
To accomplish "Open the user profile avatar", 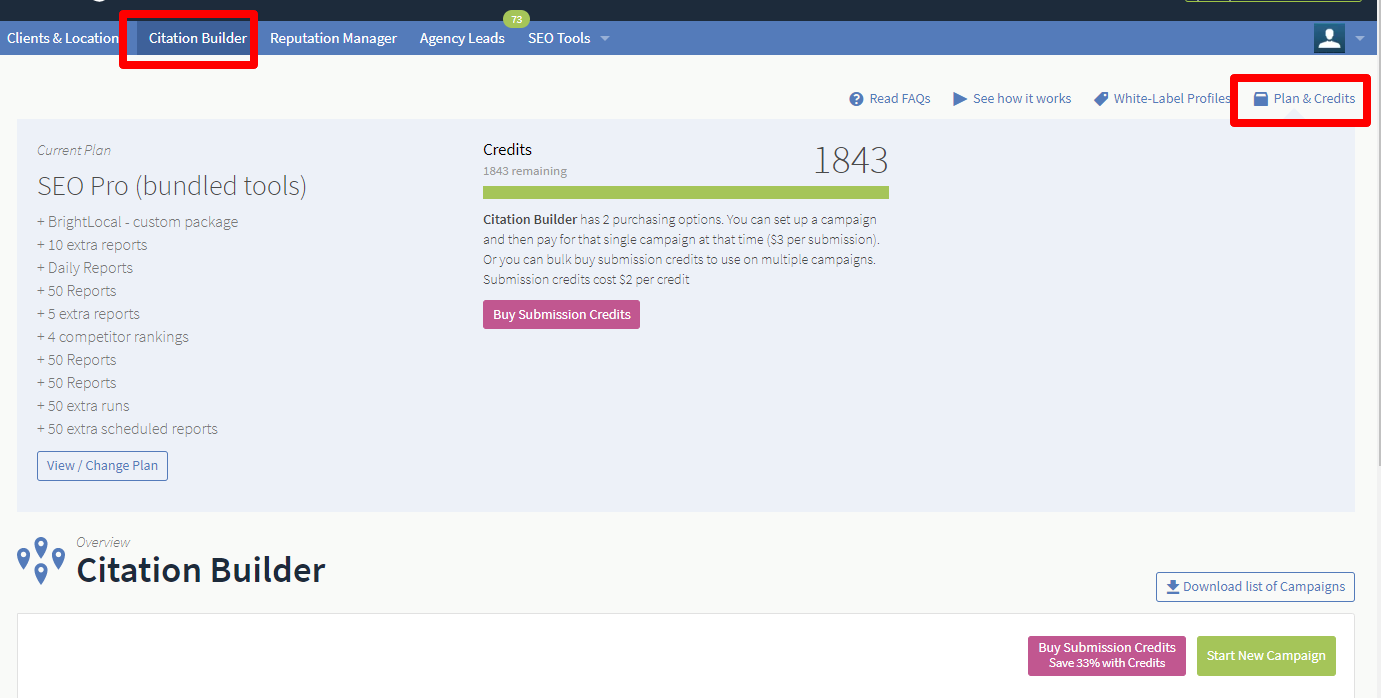I will (1329, 38).
